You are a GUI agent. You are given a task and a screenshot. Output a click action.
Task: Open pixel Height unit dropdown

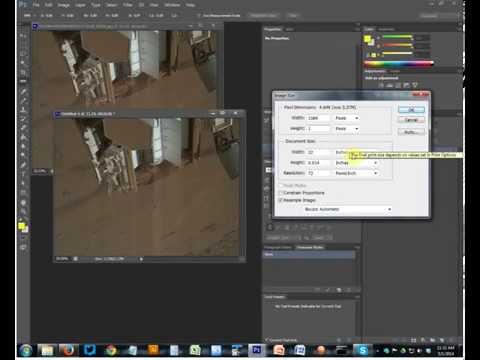click(x=346, y=129)
